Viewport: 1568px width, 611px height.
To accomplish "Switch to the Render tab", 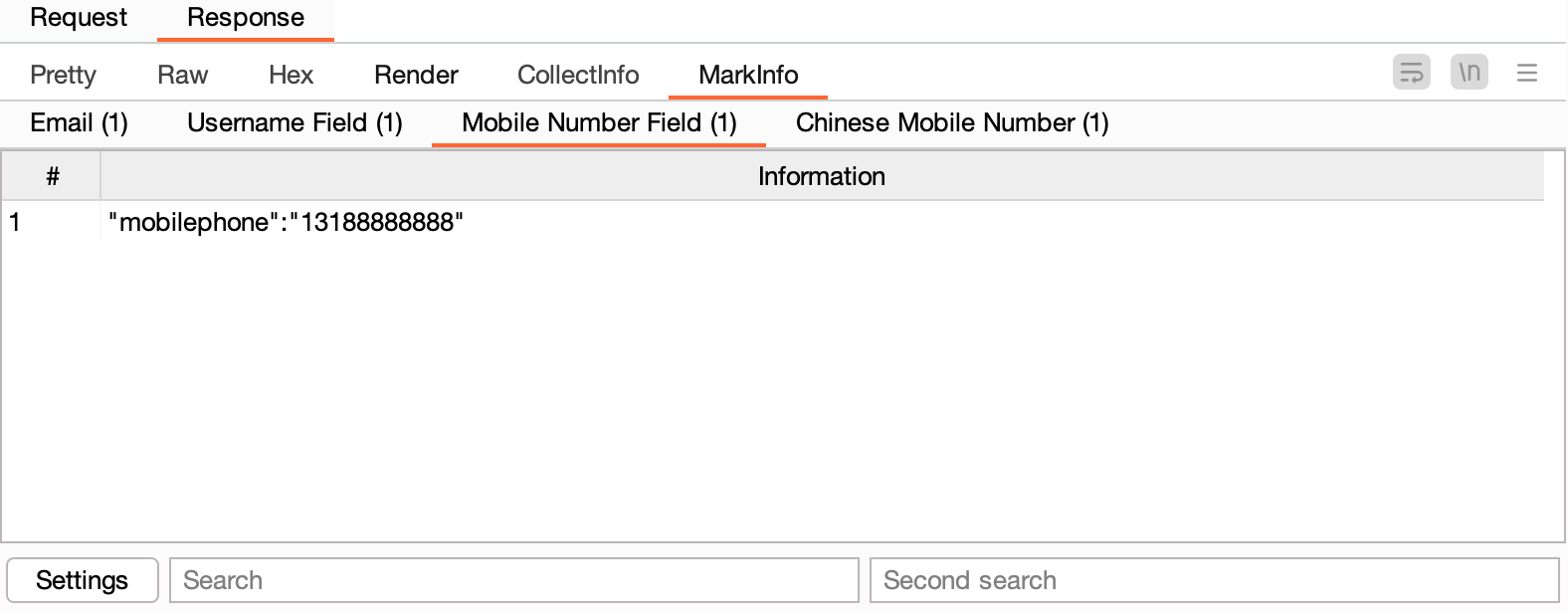I will 416,75.
